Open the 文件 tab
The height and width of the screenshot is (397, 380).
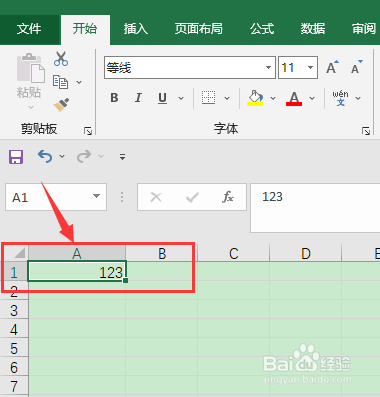pos(29,29)
